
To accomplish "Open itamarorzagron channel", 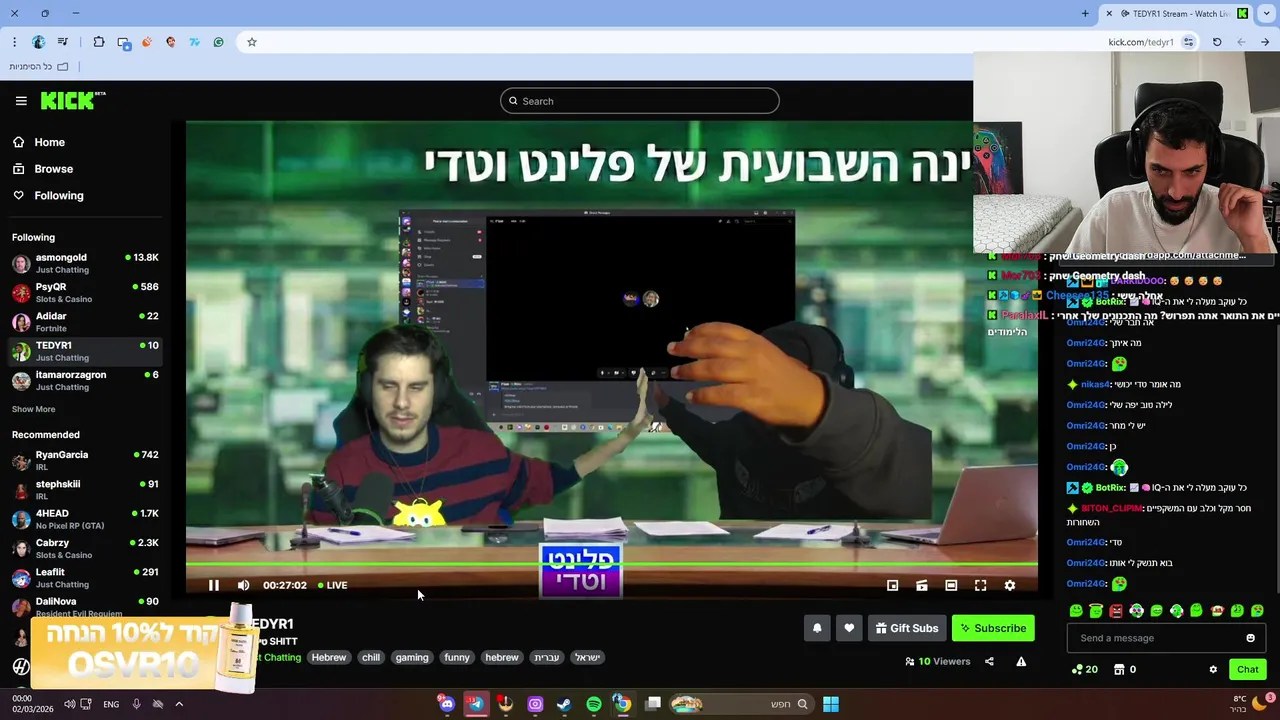I will pos(85,380).
